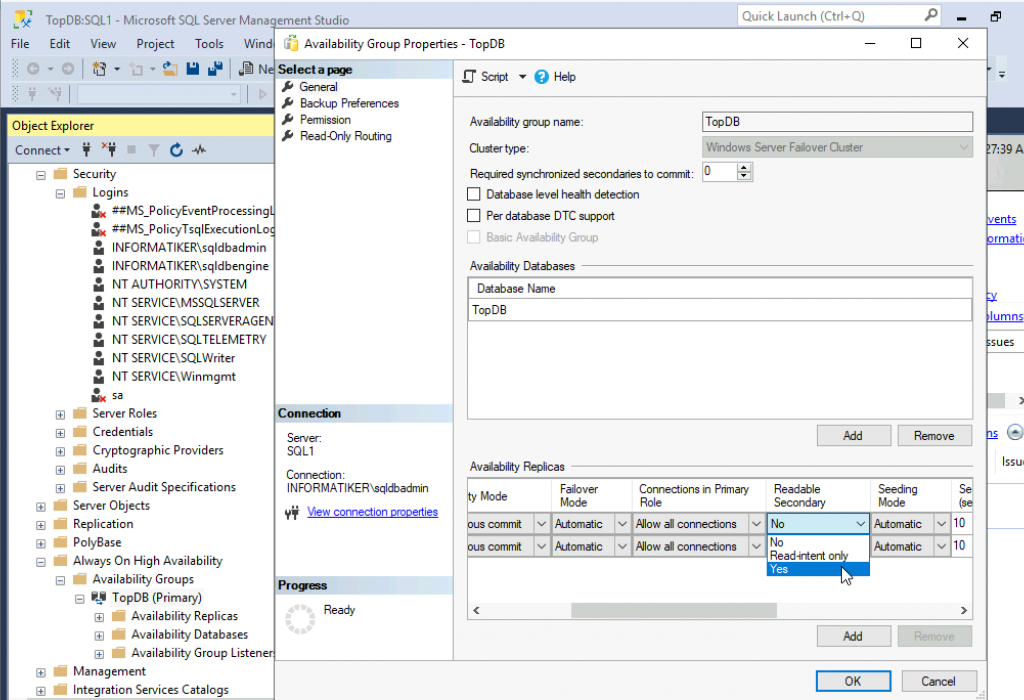
Task: Click the query toolbar Connect plug icon
Action: pos(31,95)
